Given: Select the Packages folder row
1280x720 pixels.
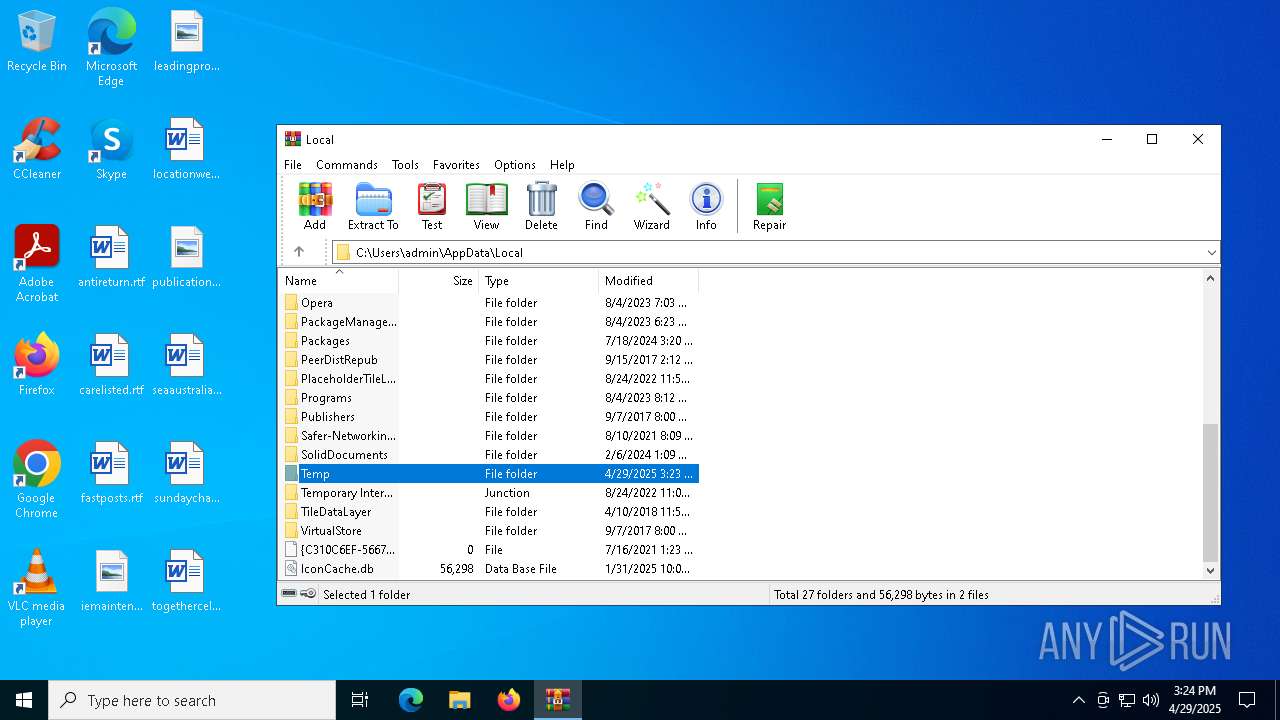Looking at the screenshot, I should pos(488,341).
